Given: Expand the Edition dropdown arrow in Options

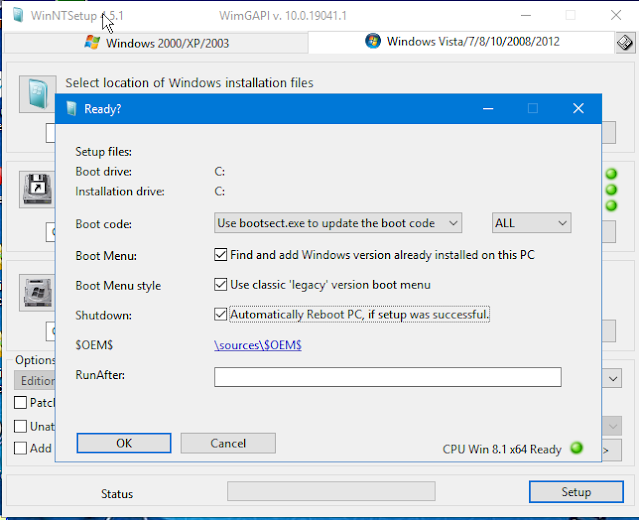Looking at the screenshot, I should pyautogui.click(x=613, y=379).
